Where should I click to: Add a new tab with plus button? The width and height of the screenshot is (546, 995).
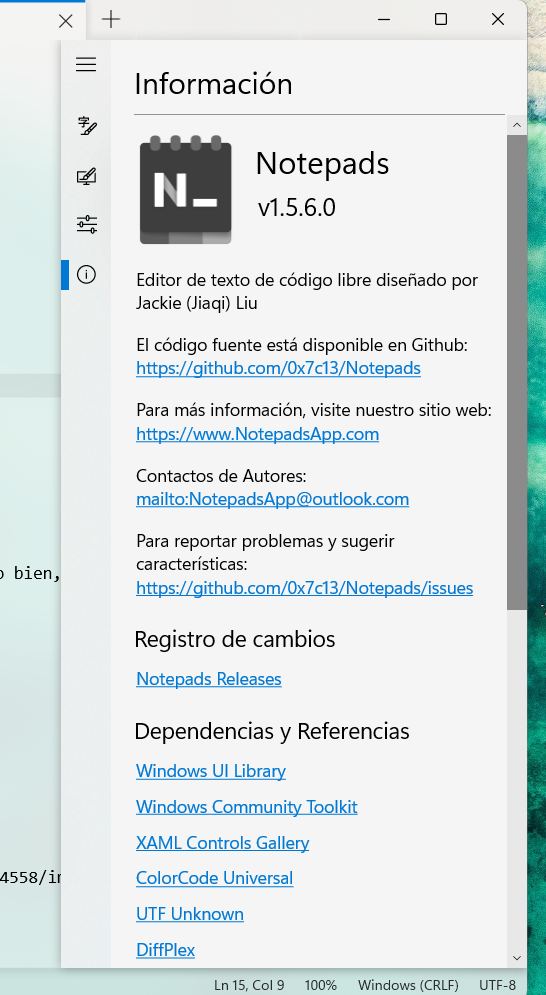click(111, 19)
